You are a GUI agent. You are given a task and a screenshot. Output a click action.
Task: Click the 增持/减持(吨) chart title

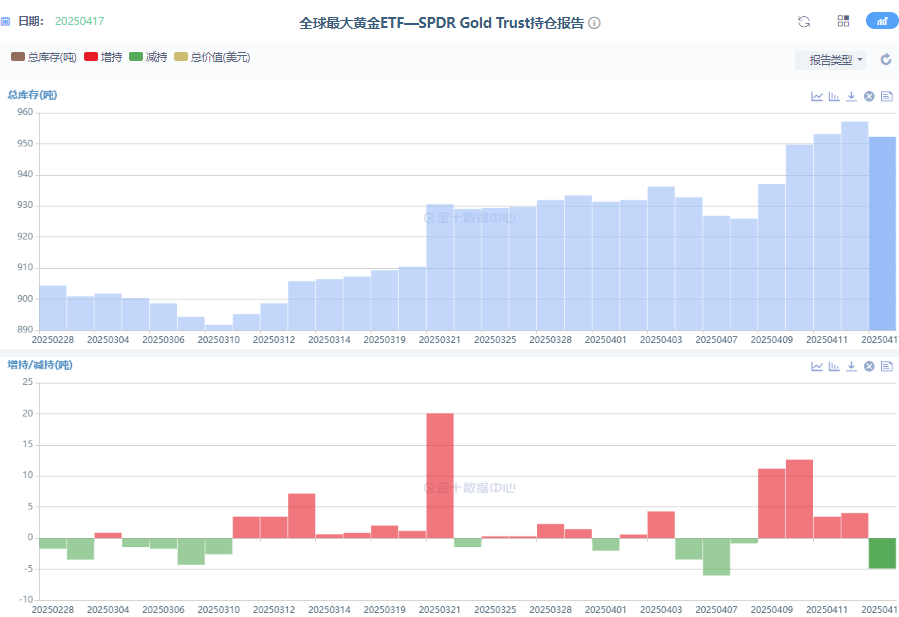pyautogui.click(x=39, y=365)
